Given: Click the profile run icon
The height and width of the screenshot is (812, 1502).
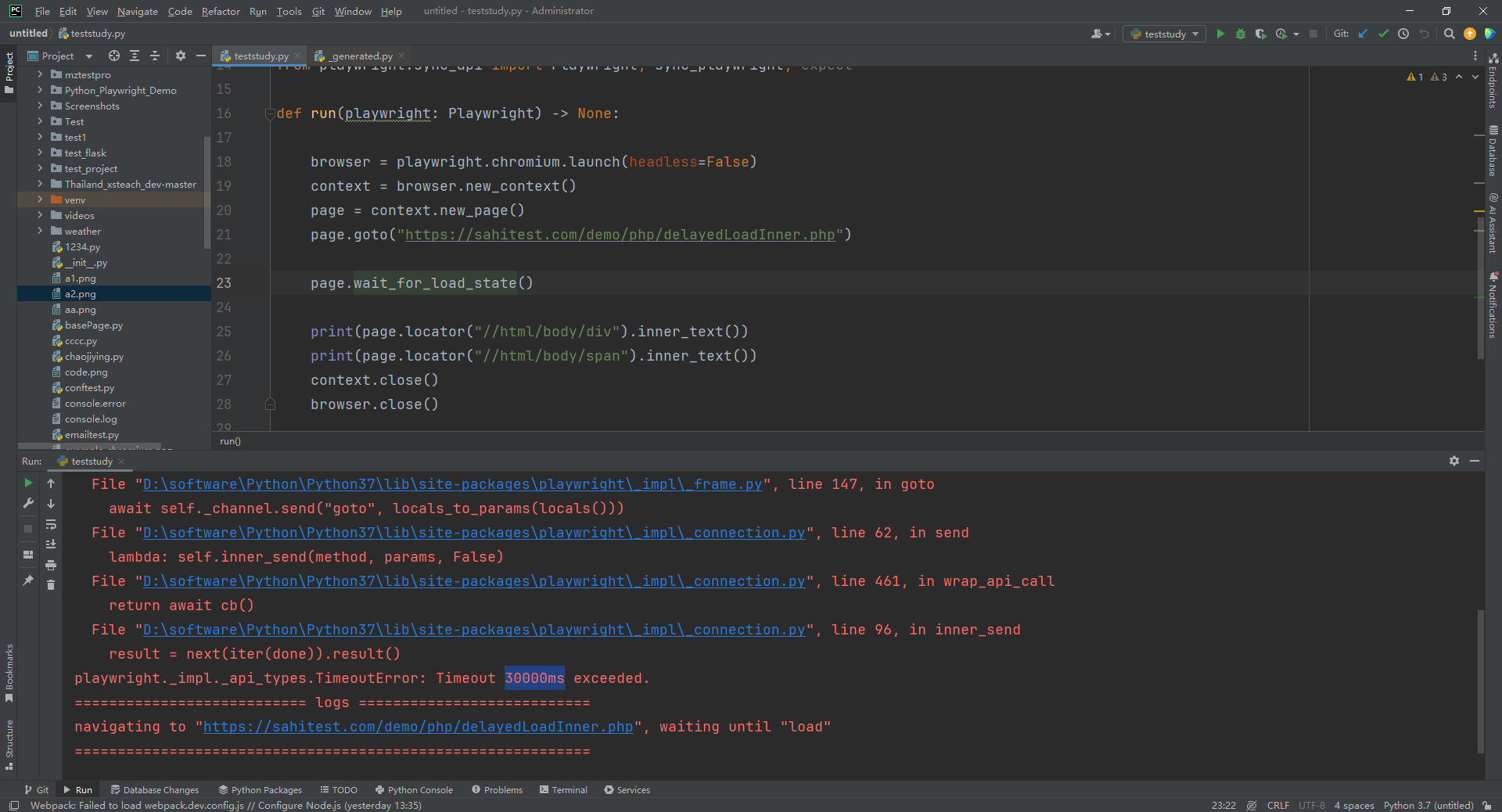Looking at the screenshot, I should pos(1281,34).
